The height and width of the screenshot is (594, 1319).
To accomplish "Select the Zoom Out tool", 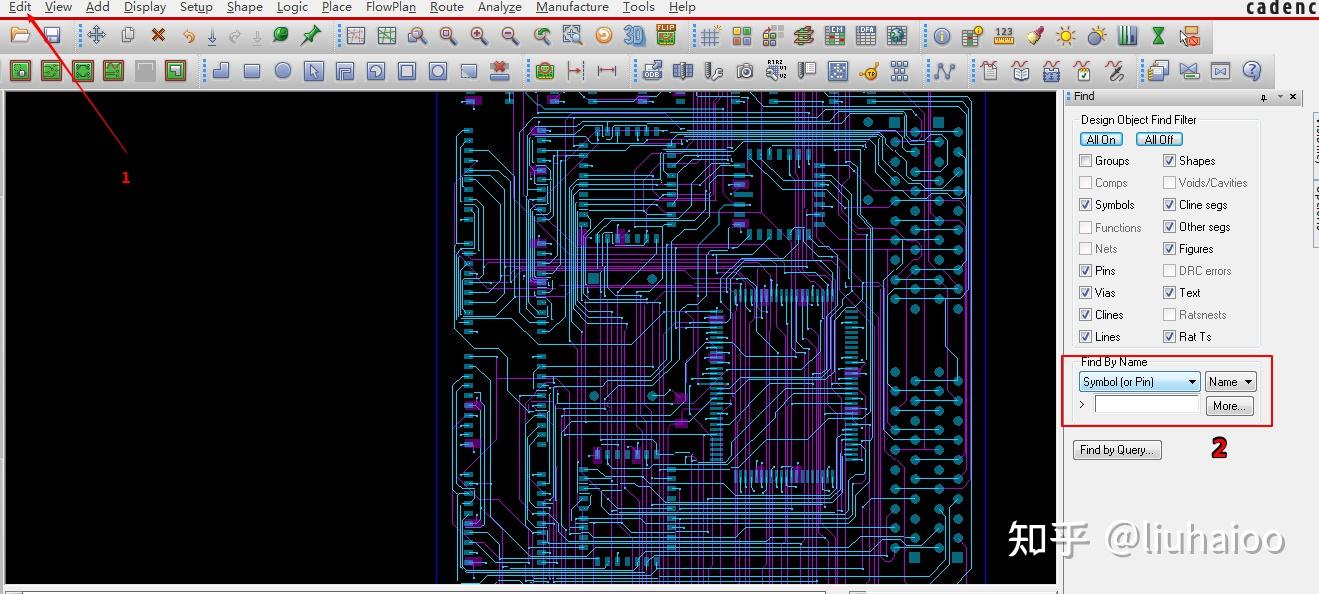I will tap(509, 36).
